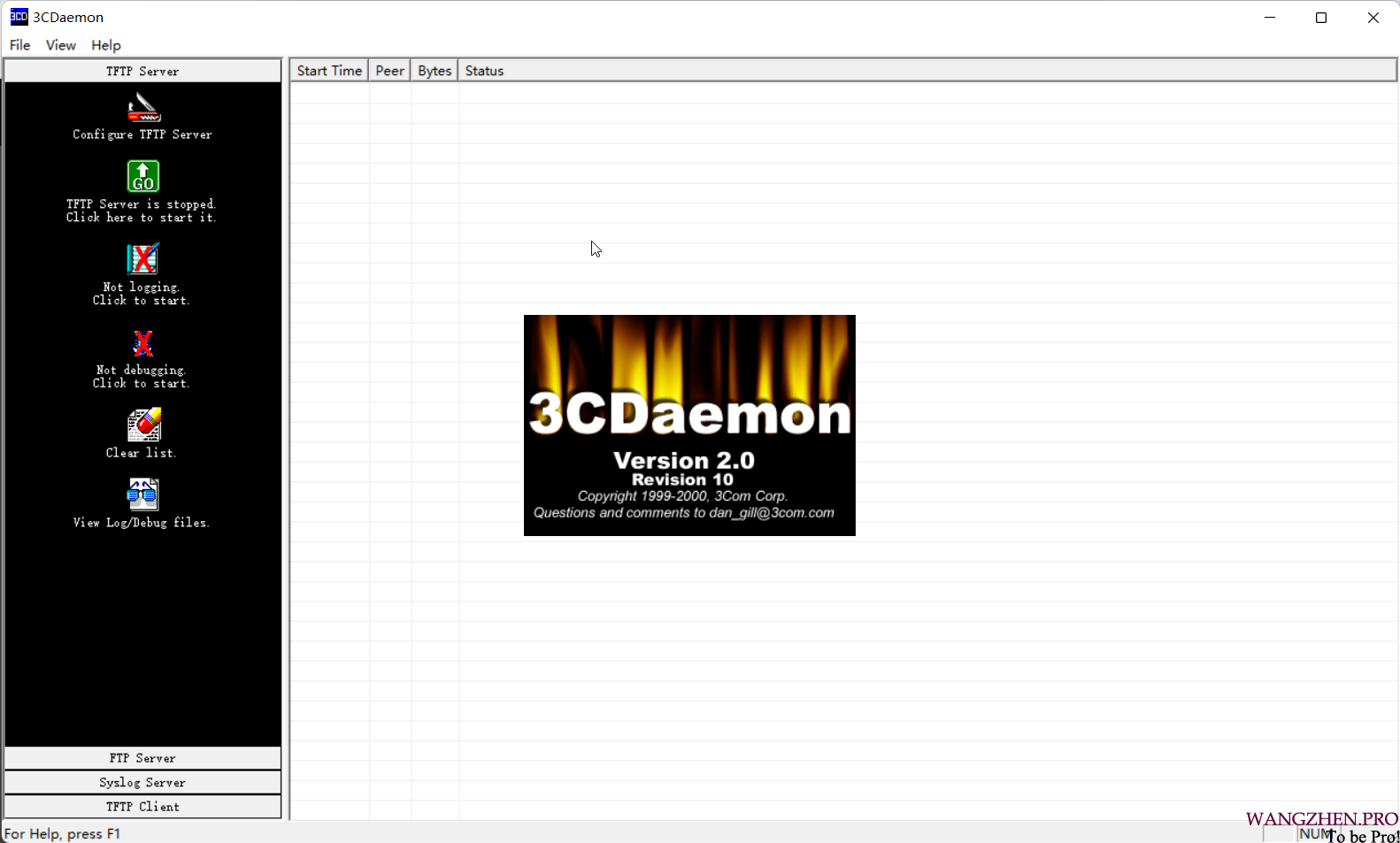
Task: Click 'Configure TFTP Server' label text
Action: tap(142, 134)
